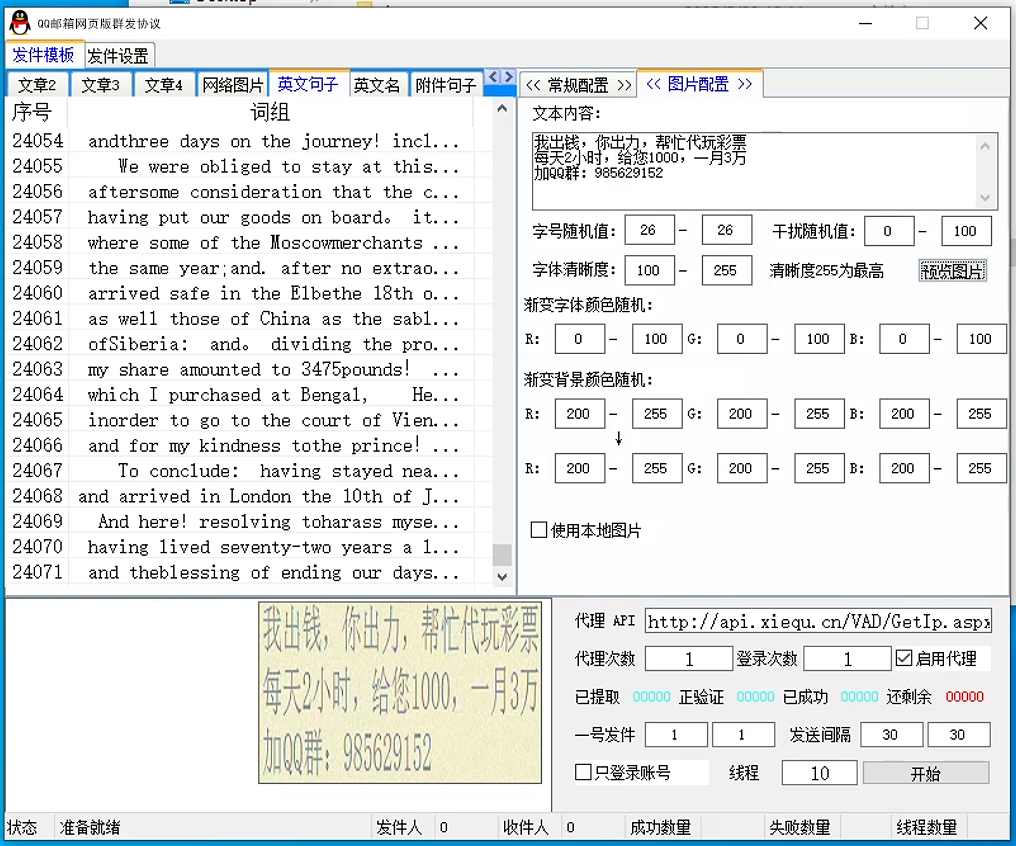Image resolution: width=1016 pixels, height=846 pixels.
Task: Enable the 使用本地图片 checkbox
Action: click(x=539, y=530)
